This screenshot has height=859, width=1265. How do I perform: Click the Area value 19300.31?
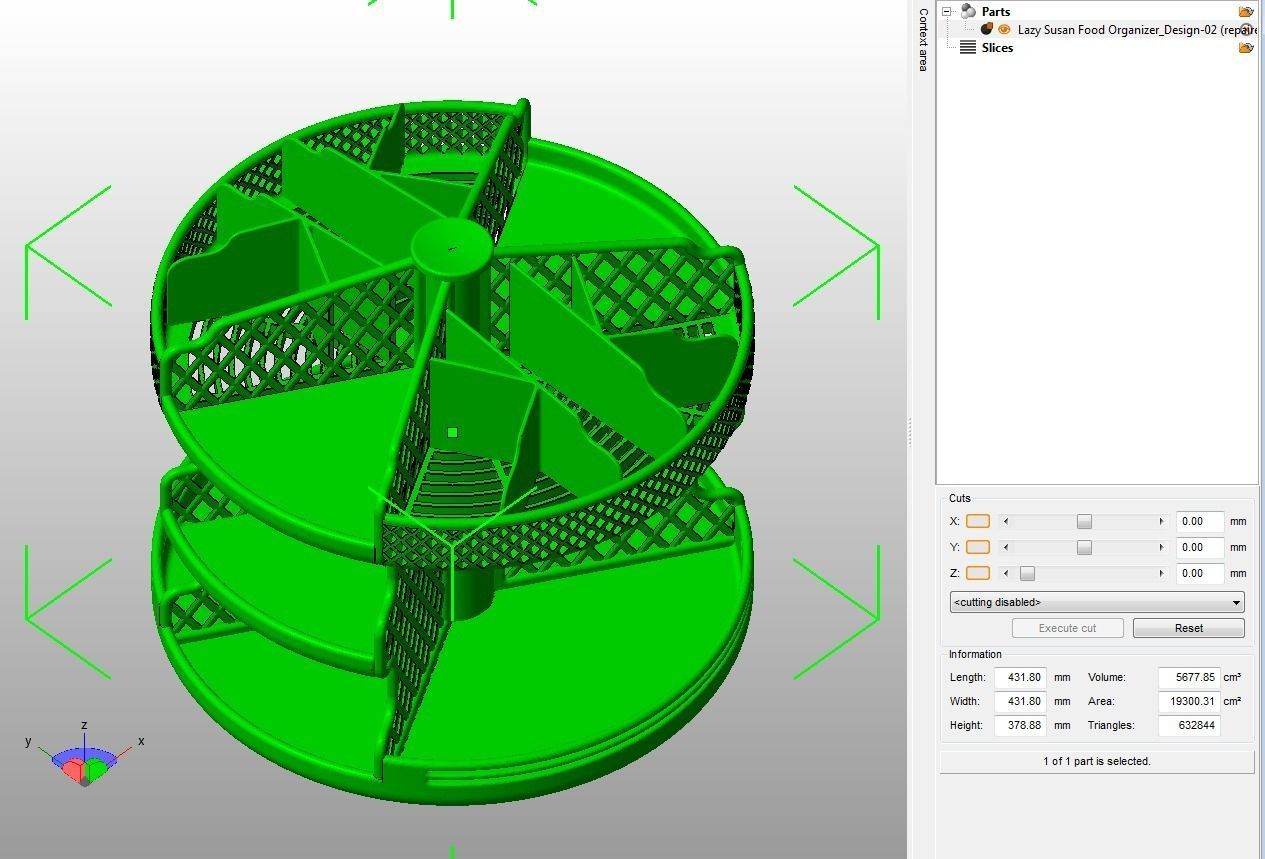[1189, 701]
